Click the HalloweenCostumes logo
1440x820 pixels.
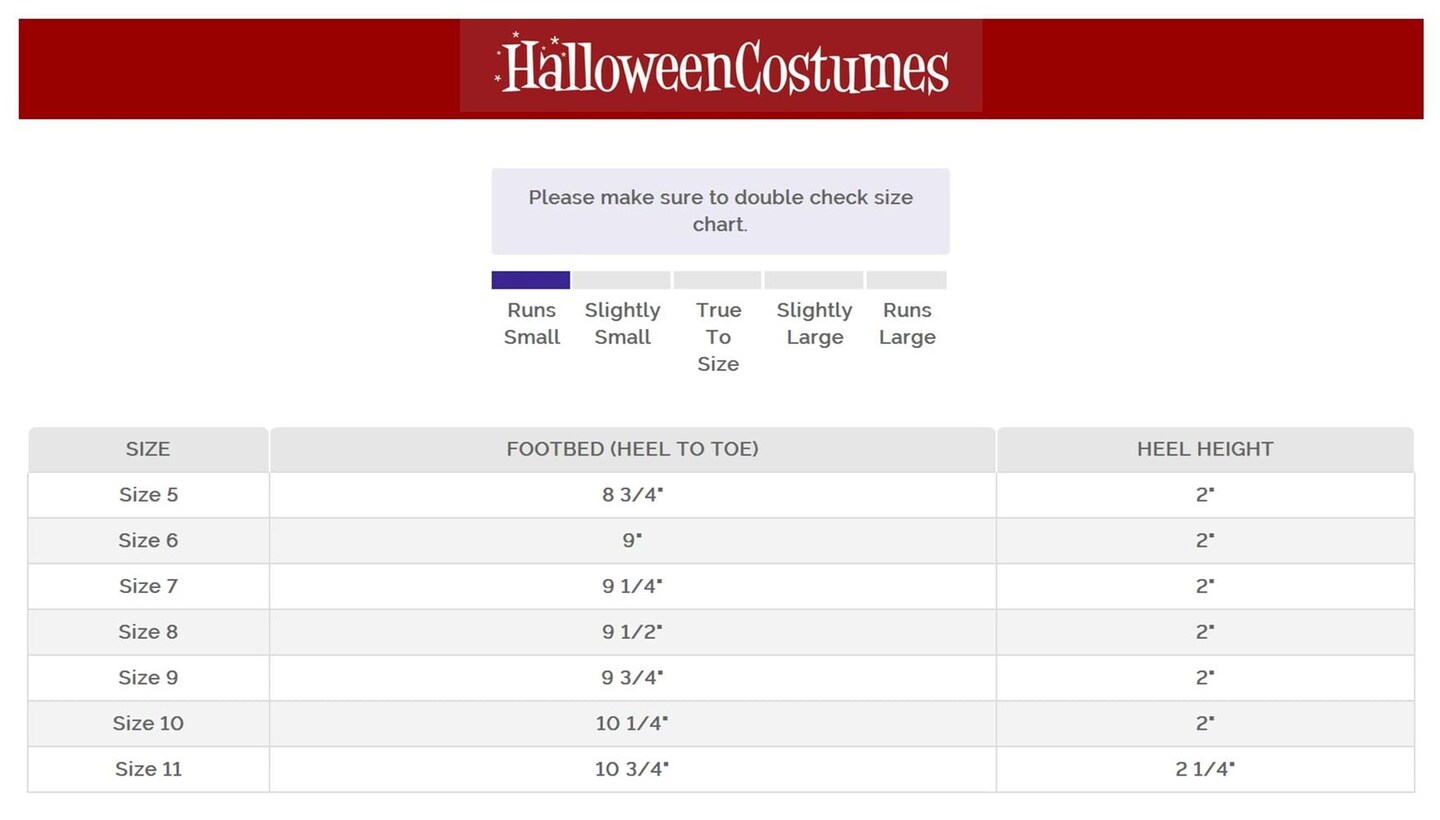[721, 66]
